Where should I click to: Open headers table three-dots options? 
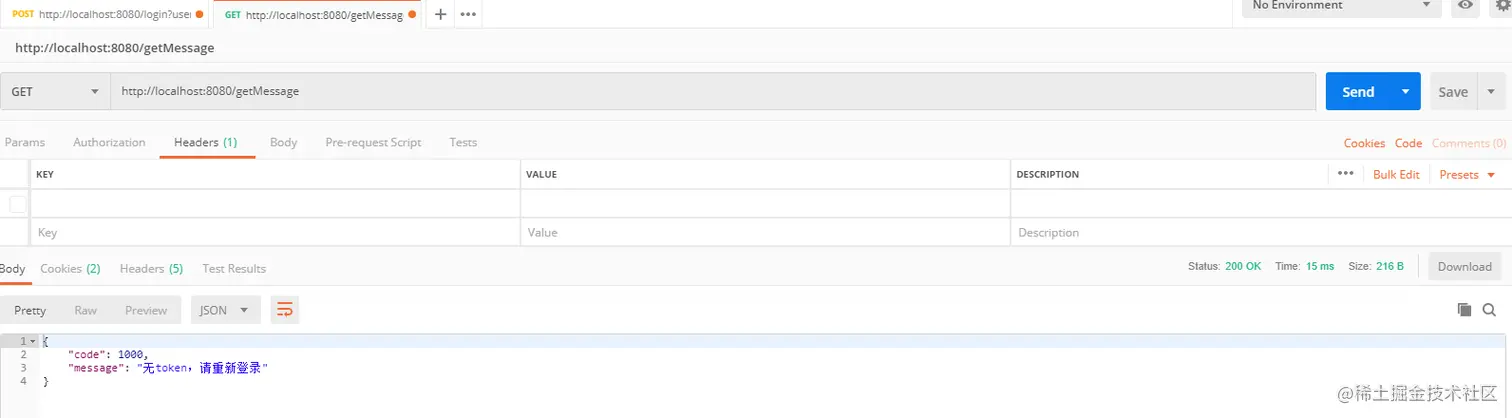(1345, 174)
